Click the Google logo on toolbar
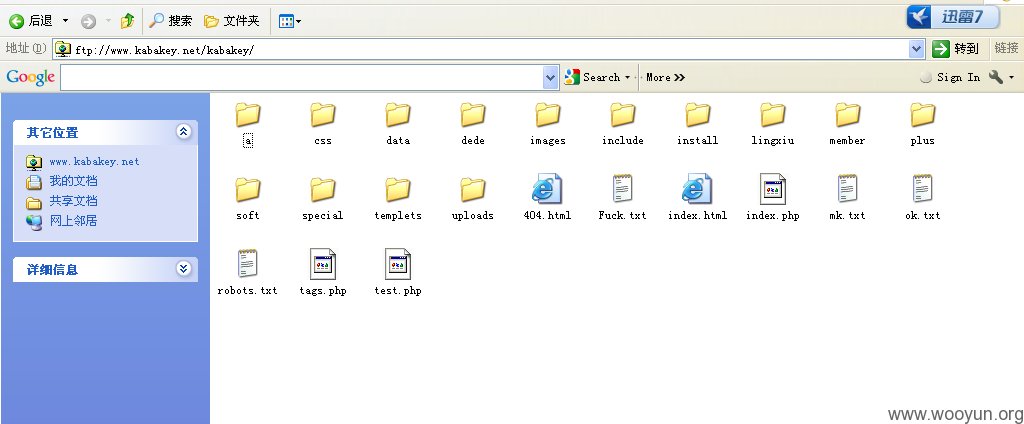Image resolution: width=1024 pixels, height=424 pixels. click(30, 77)
